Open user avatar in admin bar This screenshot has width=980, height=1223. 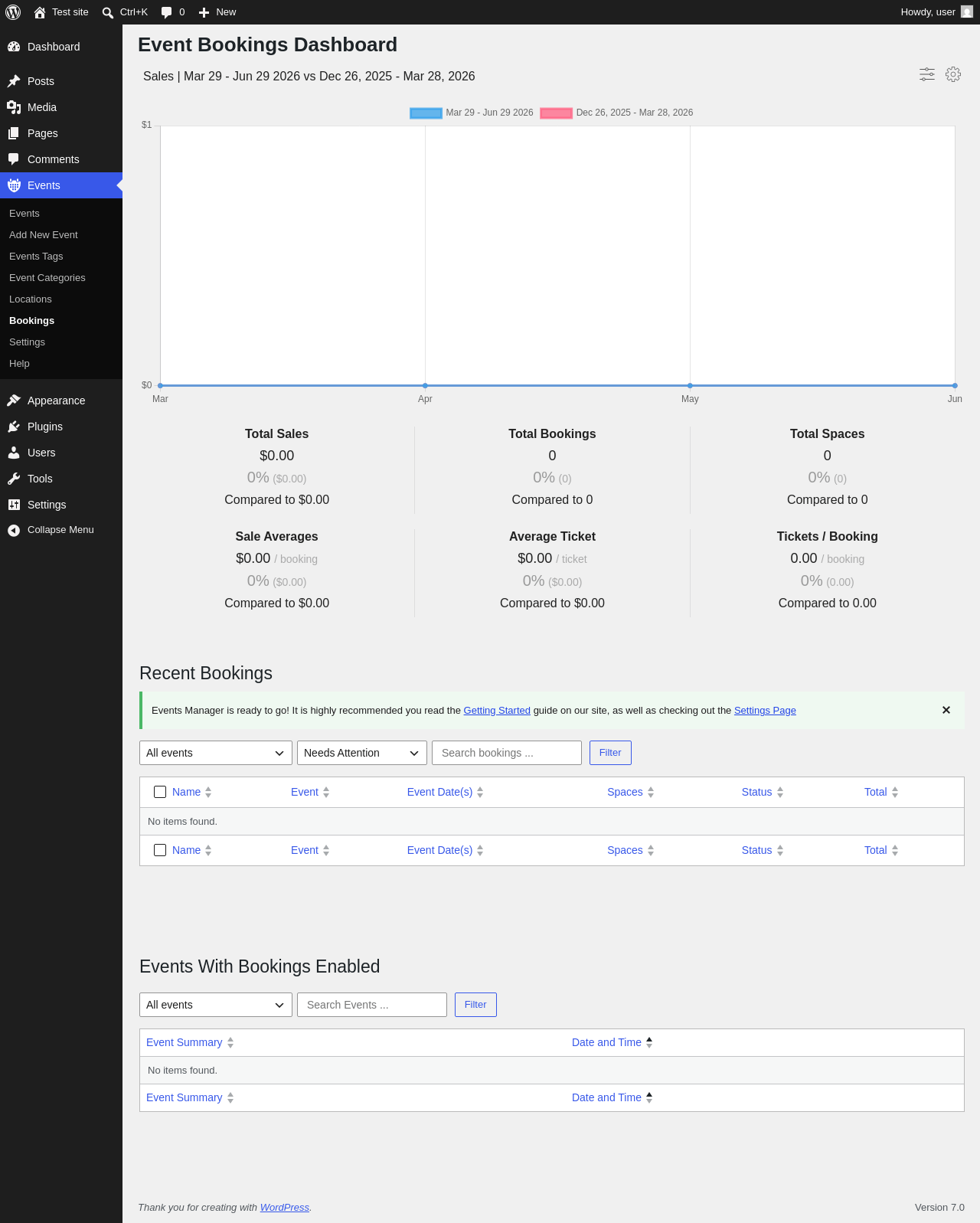point(967,12)
